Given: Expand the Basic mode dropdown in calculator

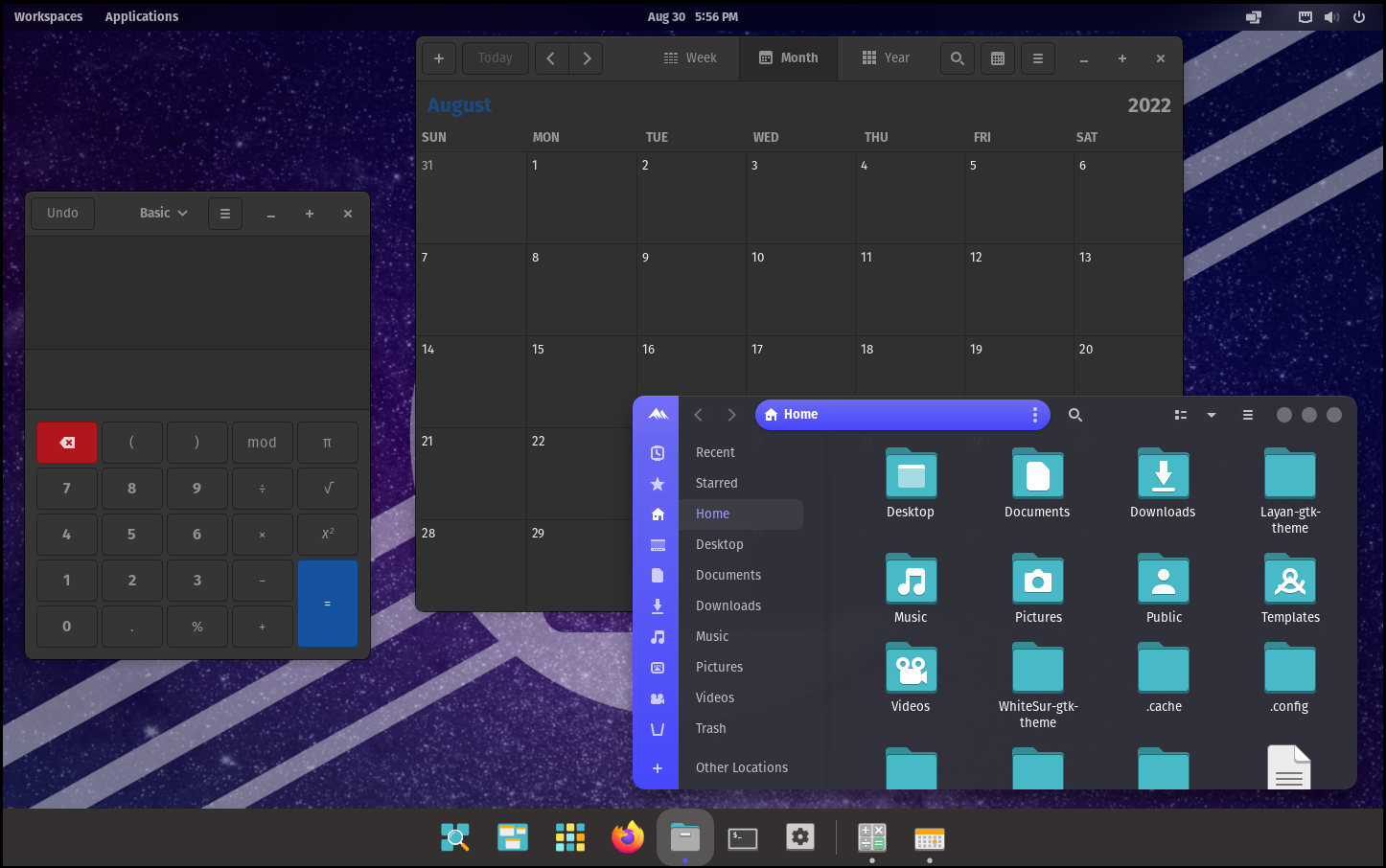Looking at the screenshot, I should [x=164, y=213].
